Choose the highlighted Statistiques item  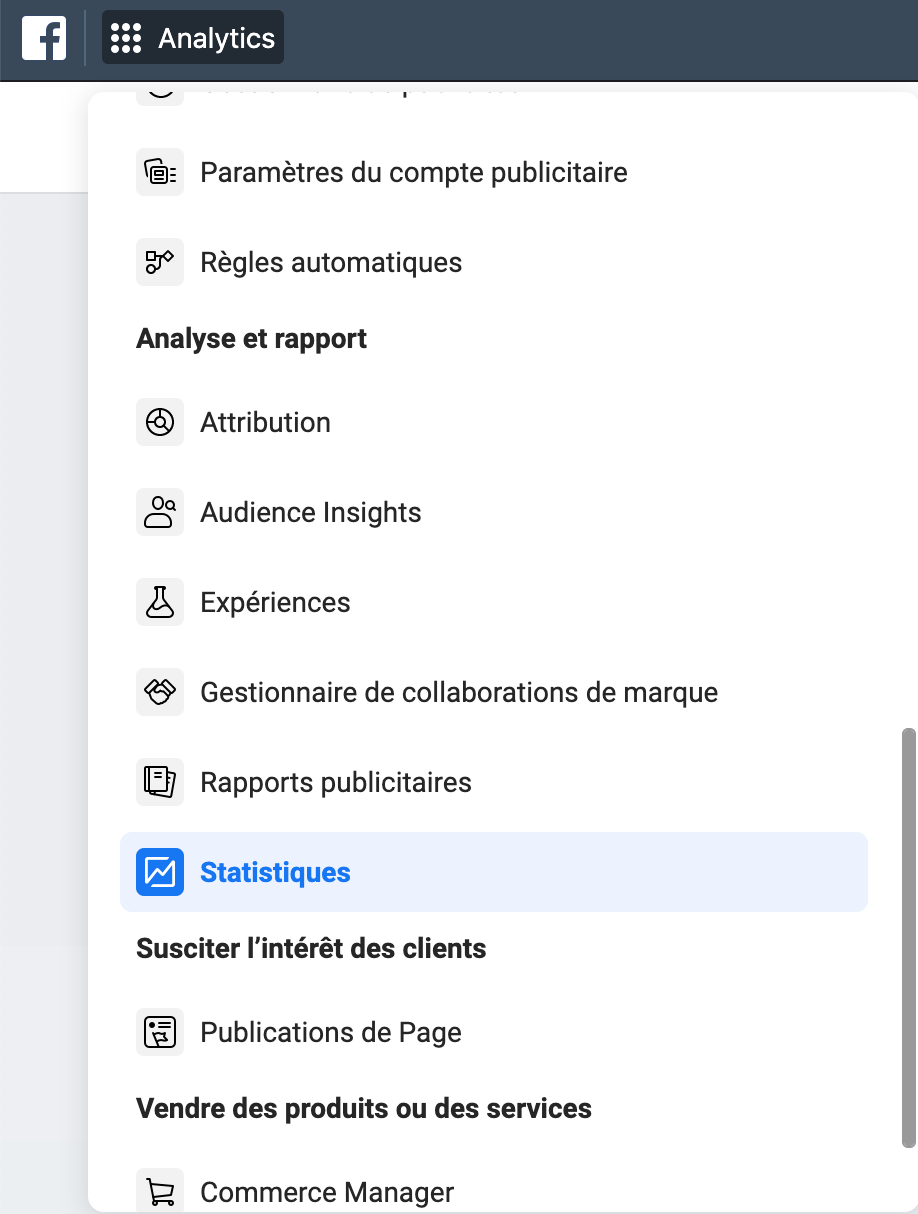pyautogui.click(x=275, y=872)
